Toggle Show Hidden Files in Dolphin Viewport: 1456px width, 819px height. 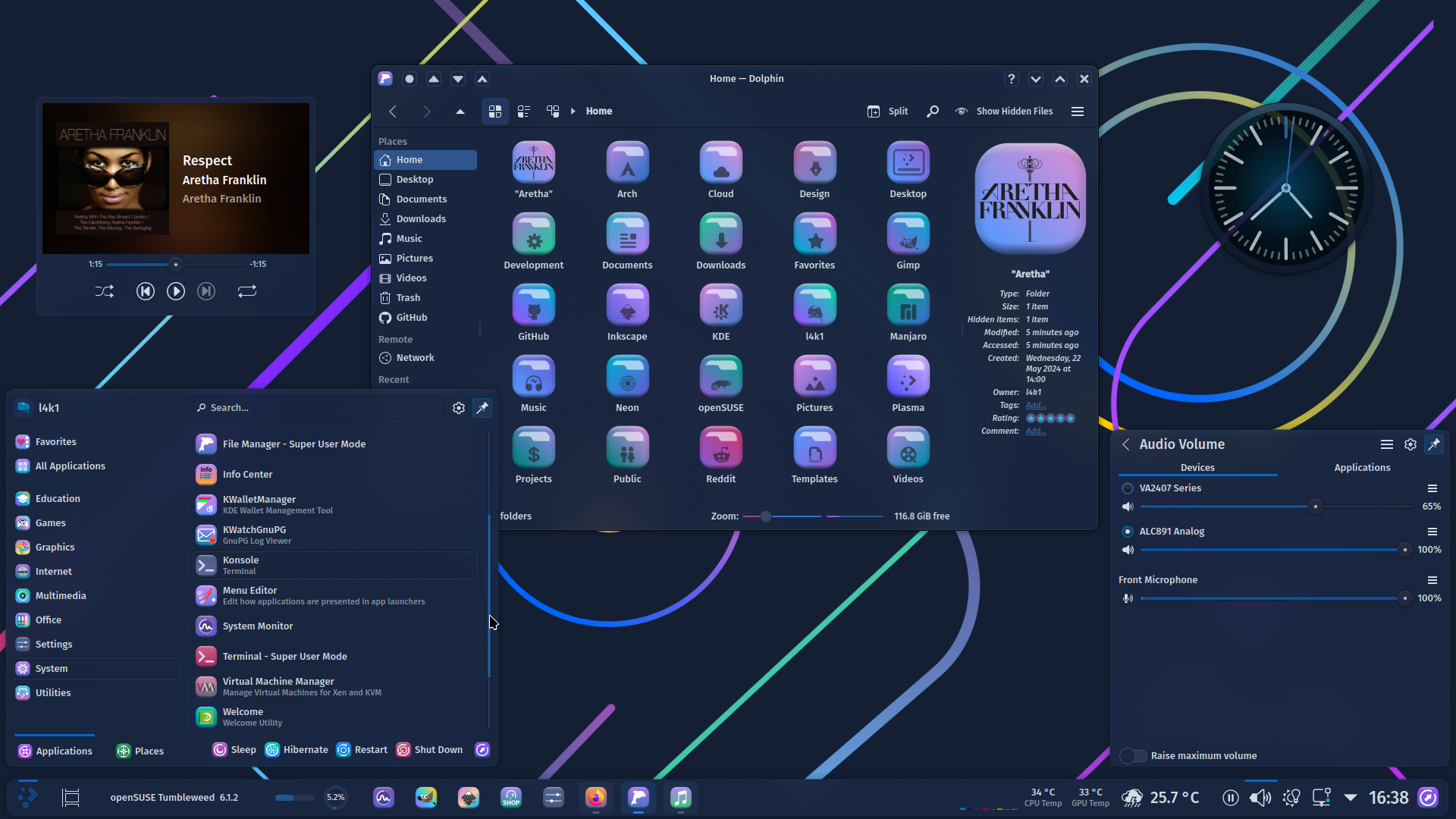click(x=1004, y=111)
